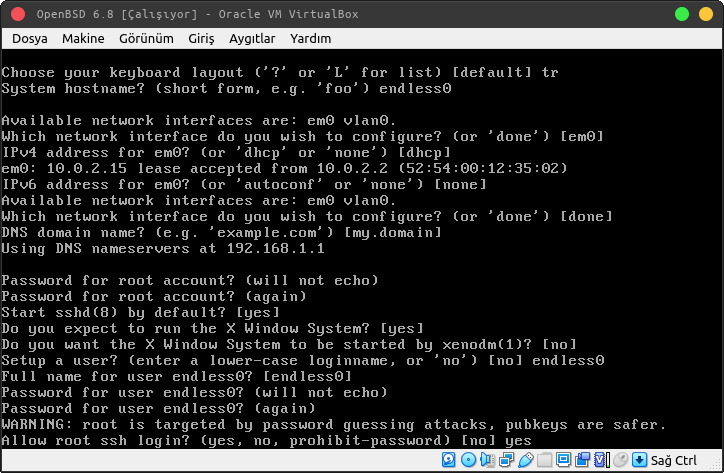Click the Sağ Ctrl host key label
Screen dimensions: 724x473
[673, 460]
